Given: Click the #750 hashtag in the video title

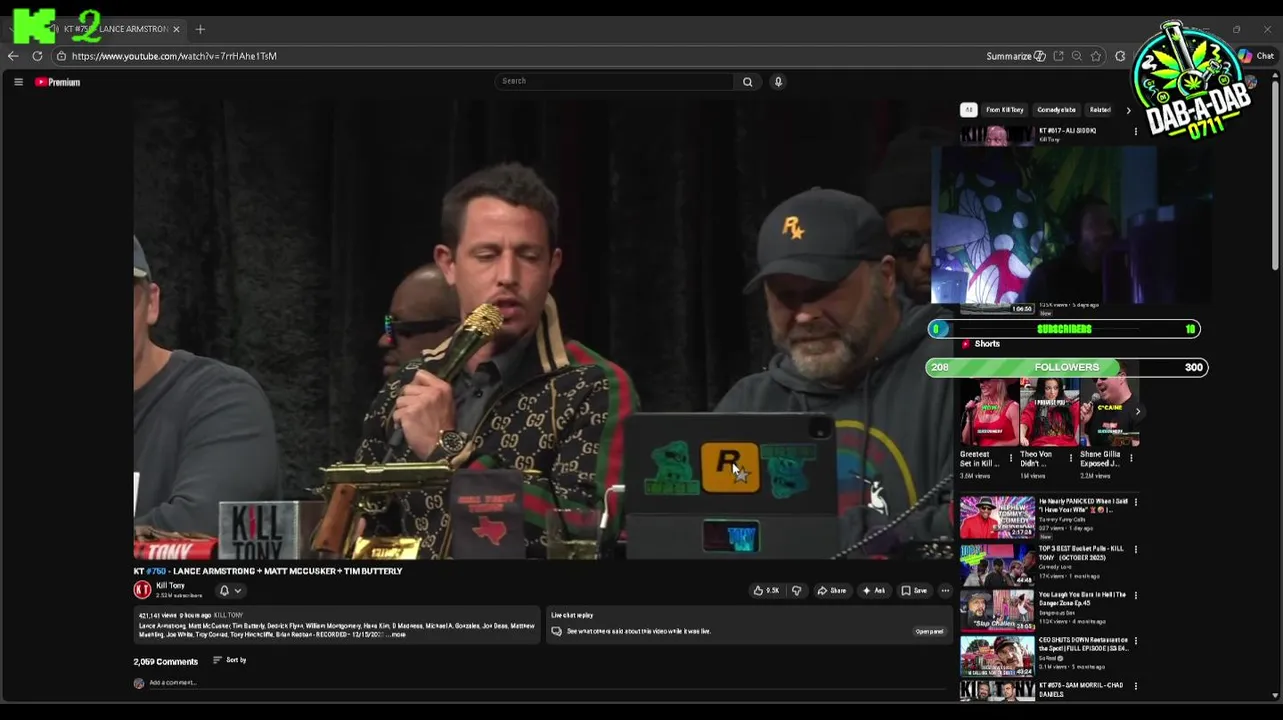Looking at the screenshot, I should coord(157,571).
